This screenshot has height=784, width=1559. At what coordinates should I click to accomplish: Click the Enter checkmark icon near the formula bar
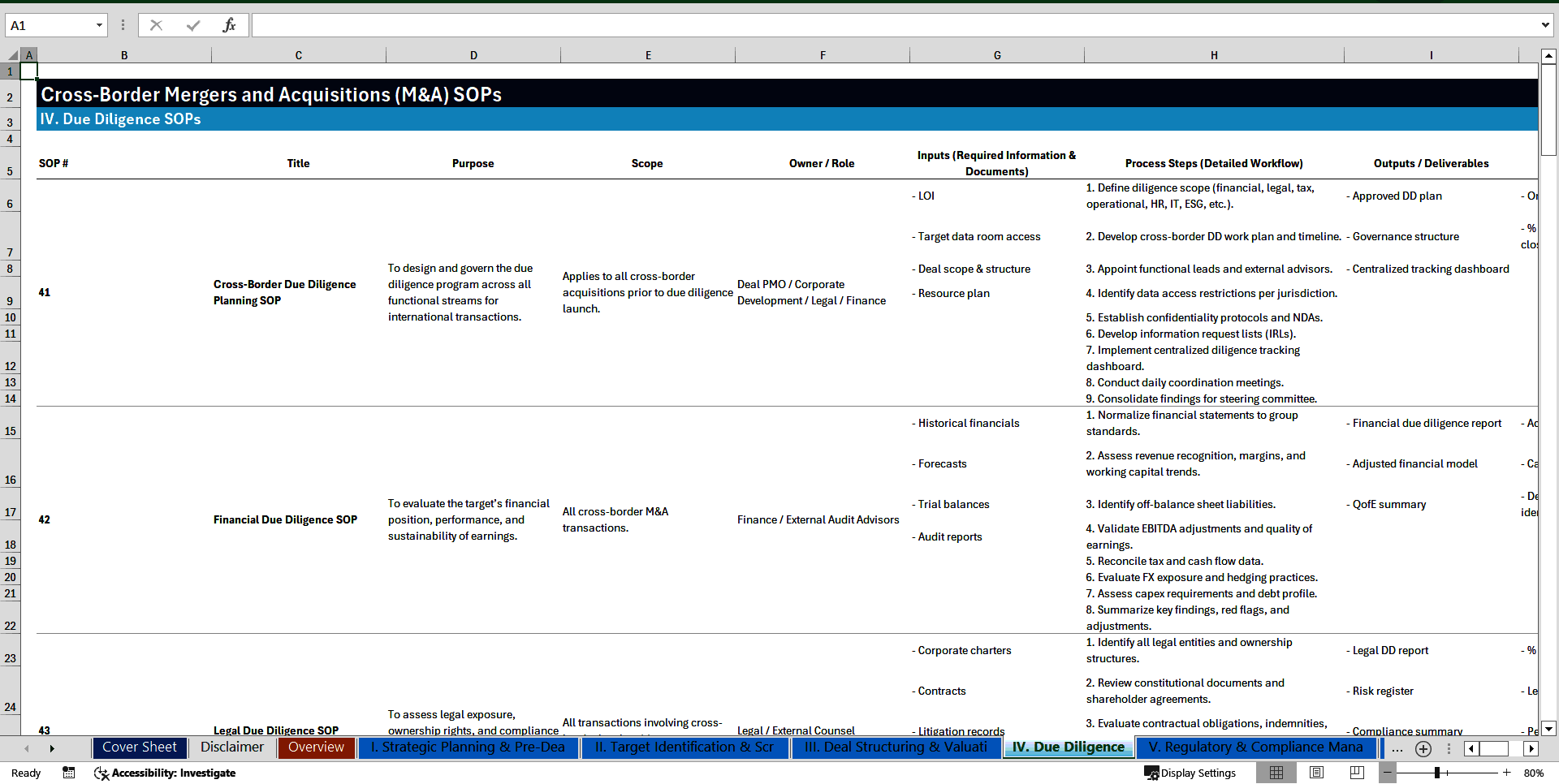point(192,25)
